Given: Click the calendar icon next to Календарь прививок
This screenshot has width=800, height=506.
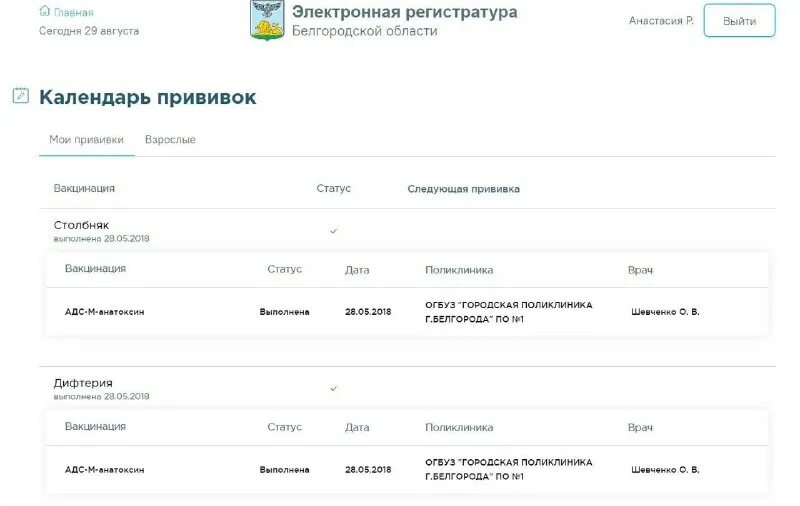Looking at the screenshot, I should pos(21,95).
